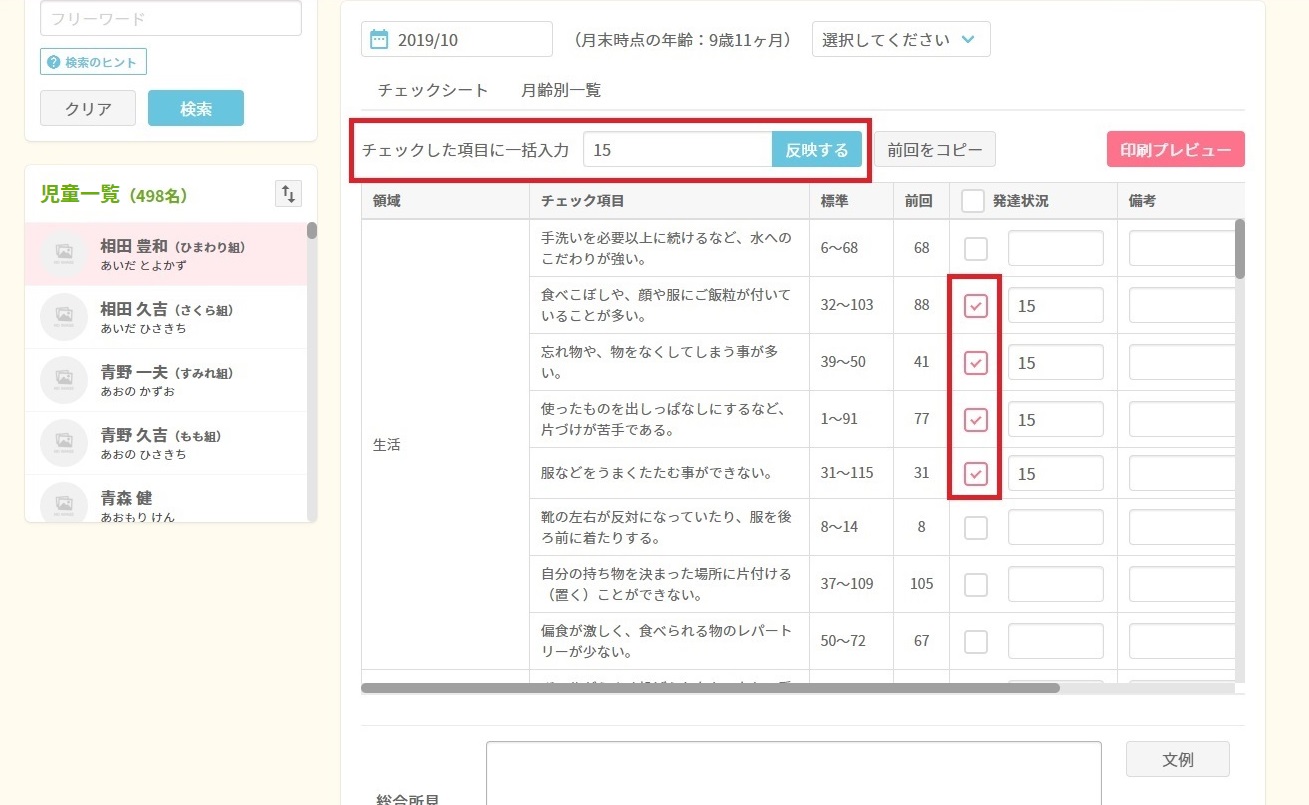Select 相田 久吉 (さくら組) in the list
The height and width of the screenshot is (805, 1309).
[165, 317]
